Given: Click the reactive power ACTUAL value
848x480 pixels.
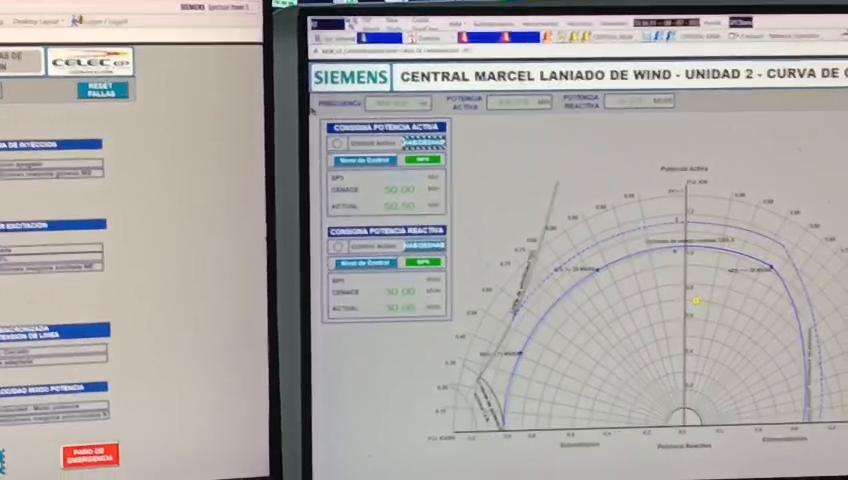Looking at the screenshot, I should click(x=400, y=308).
